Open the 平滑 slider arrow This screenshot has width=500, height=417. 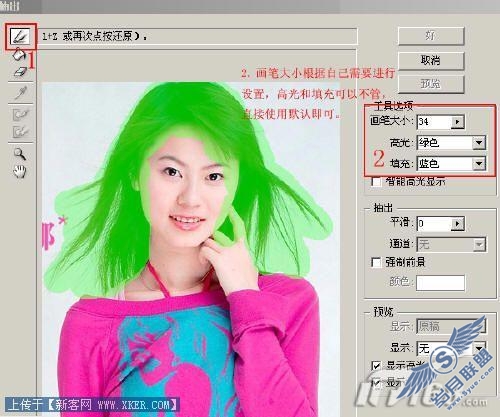point(458,224)
